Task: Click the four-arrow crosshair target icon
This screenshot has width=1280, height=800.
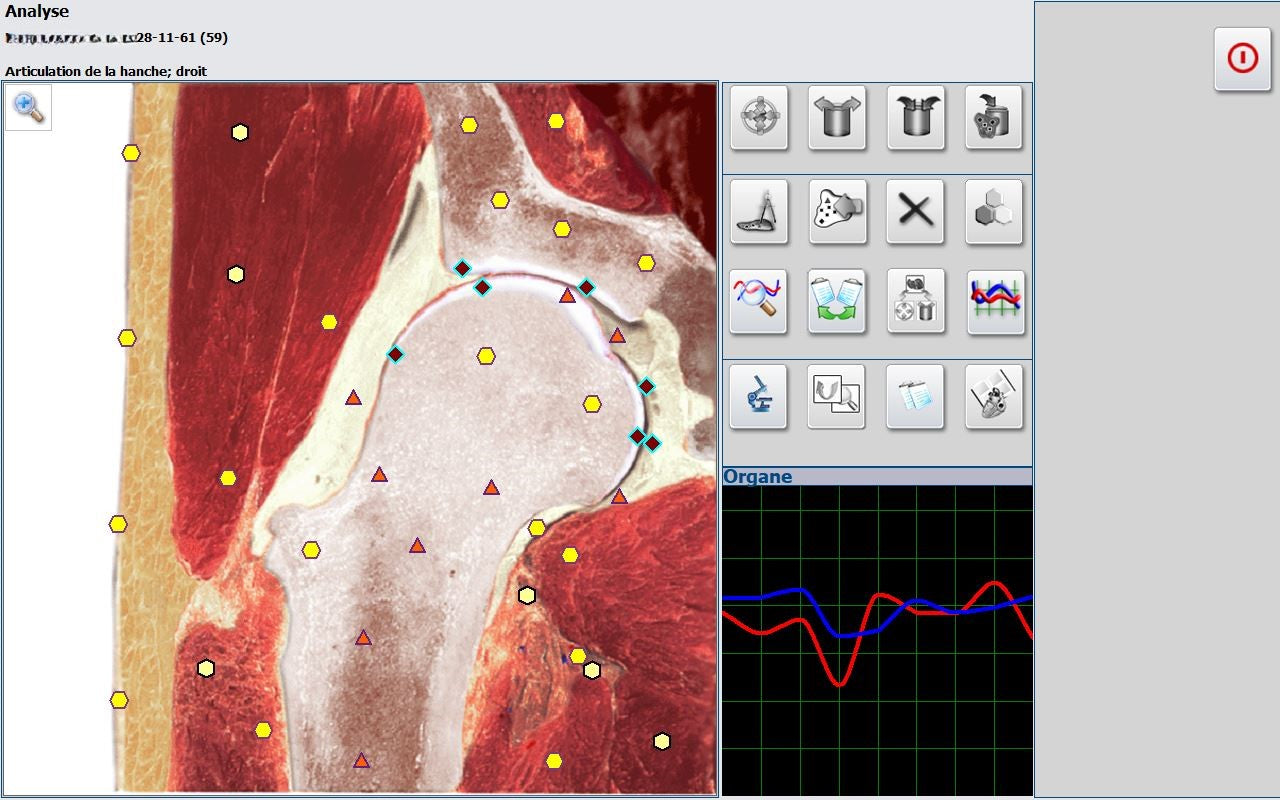Action: pyautogui.click(x=759, y=118)
